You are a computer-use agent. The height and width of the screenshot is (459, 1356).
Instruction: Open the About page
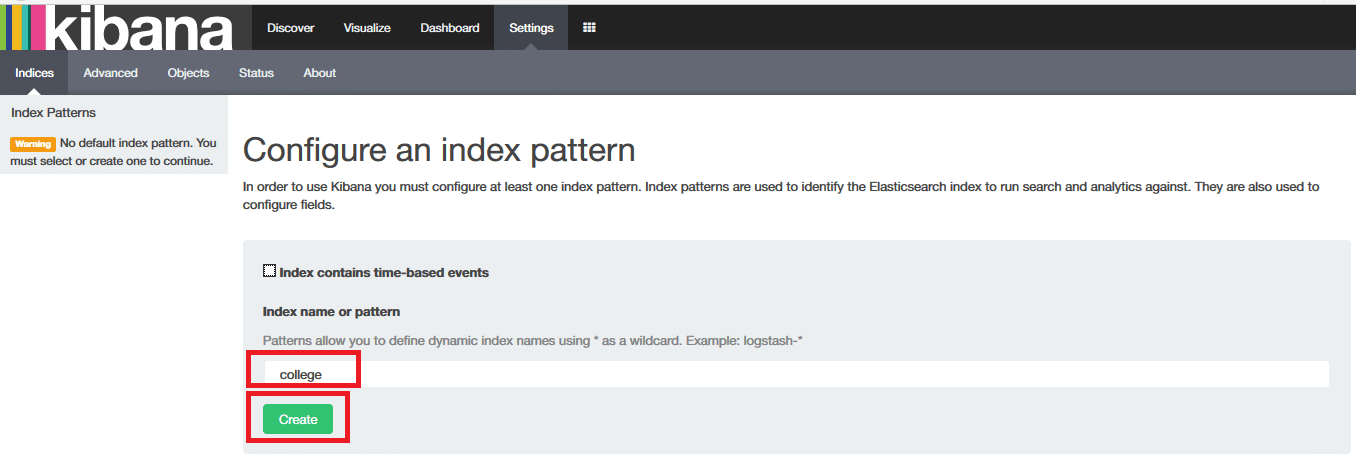coord(320,73)
